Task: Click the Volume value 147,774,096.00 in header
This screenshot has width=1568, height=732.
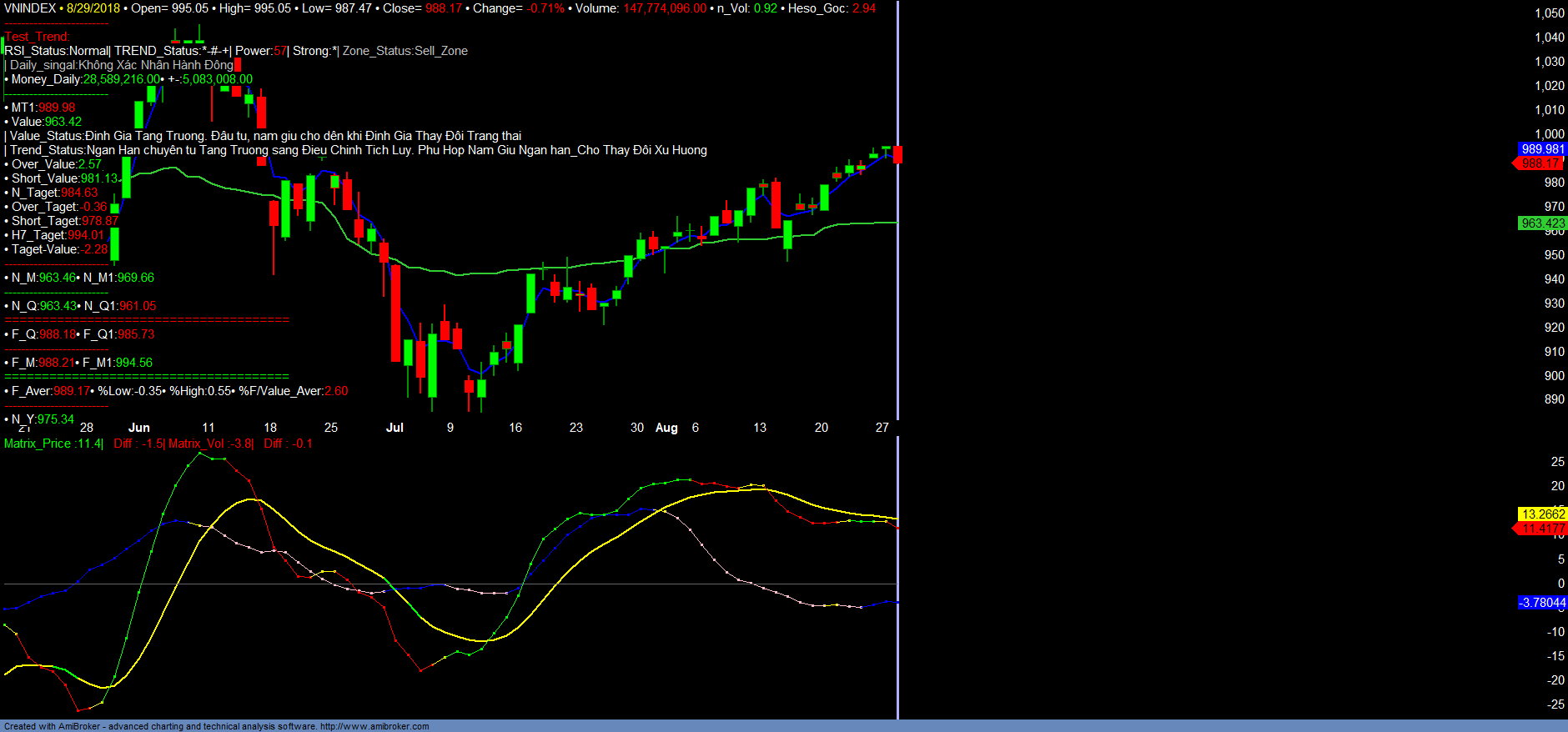Action: [x=664, y=8]
